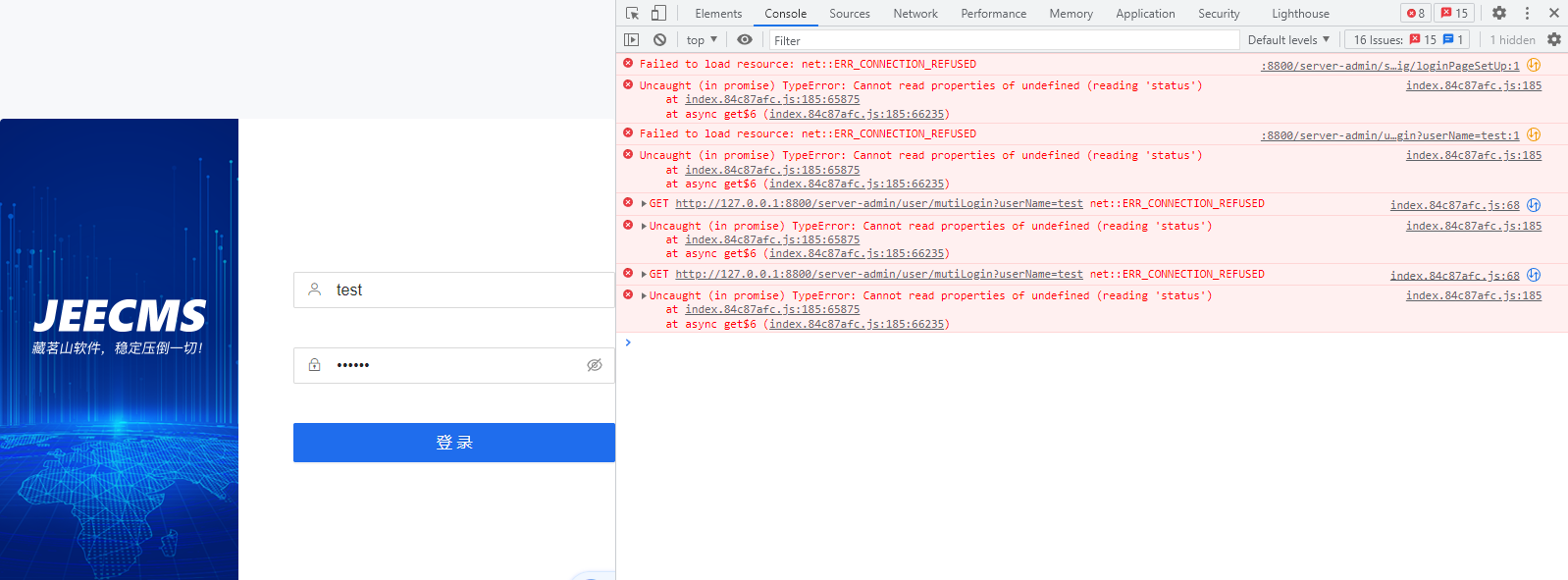1568x580 pixels.
Task: Click the username field containing test
Action: [461, 290]
